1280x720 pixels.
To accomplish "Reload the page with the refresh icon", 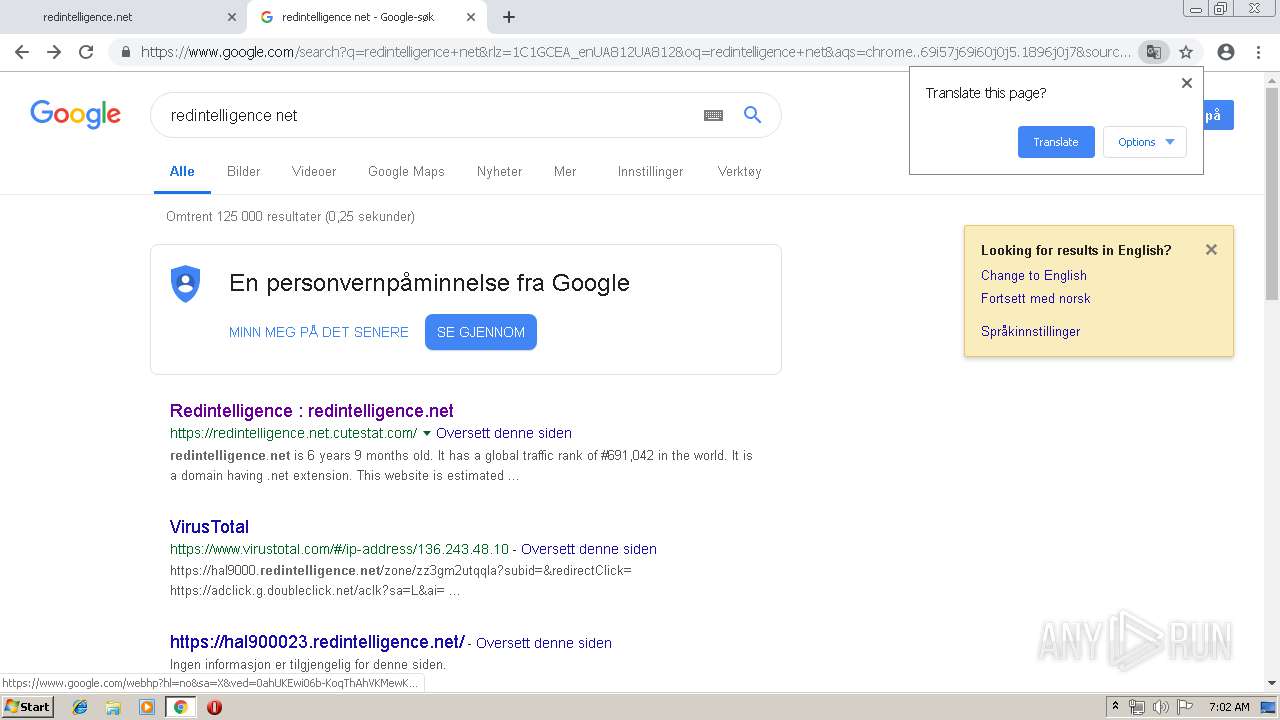I will point(86,52).
